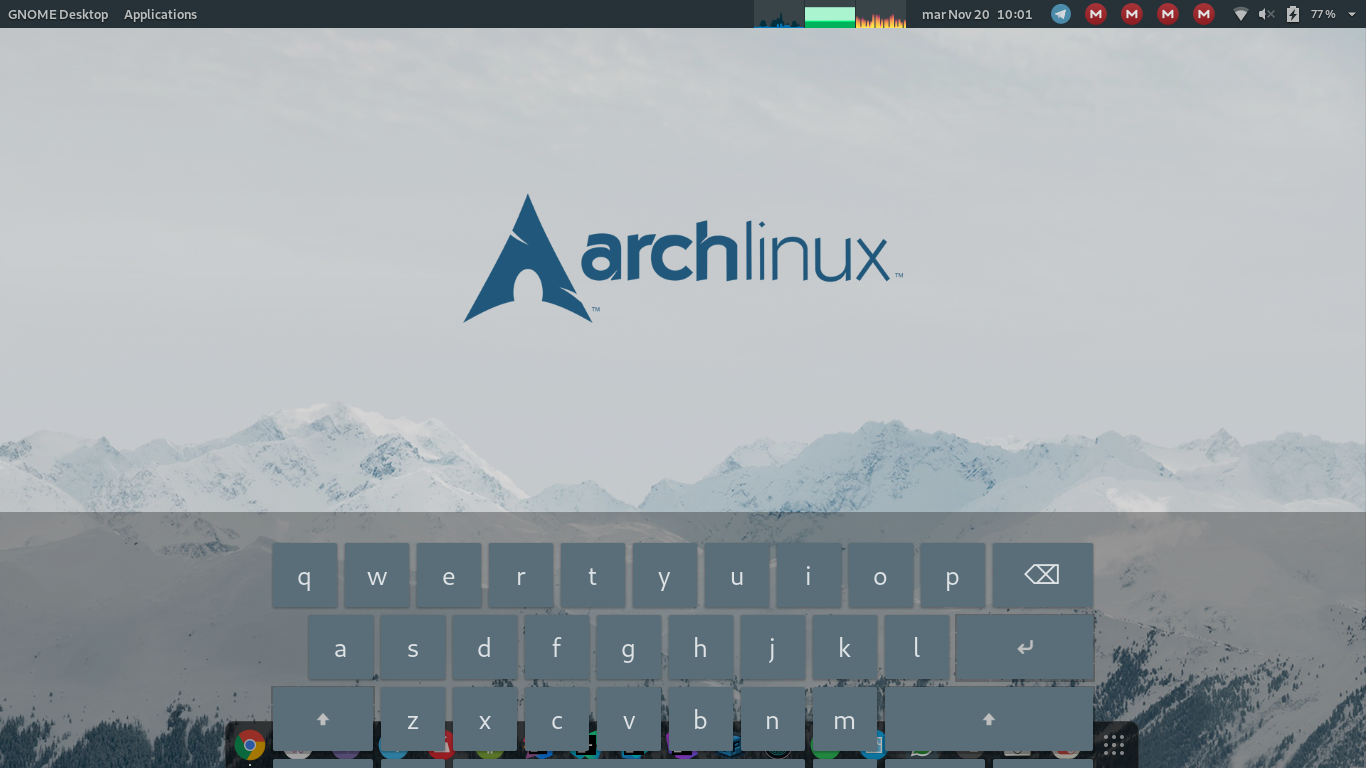Click the muted volume icon
Image resolution: width=1366 pixels, height=768 pixels.
(1267, 14)
